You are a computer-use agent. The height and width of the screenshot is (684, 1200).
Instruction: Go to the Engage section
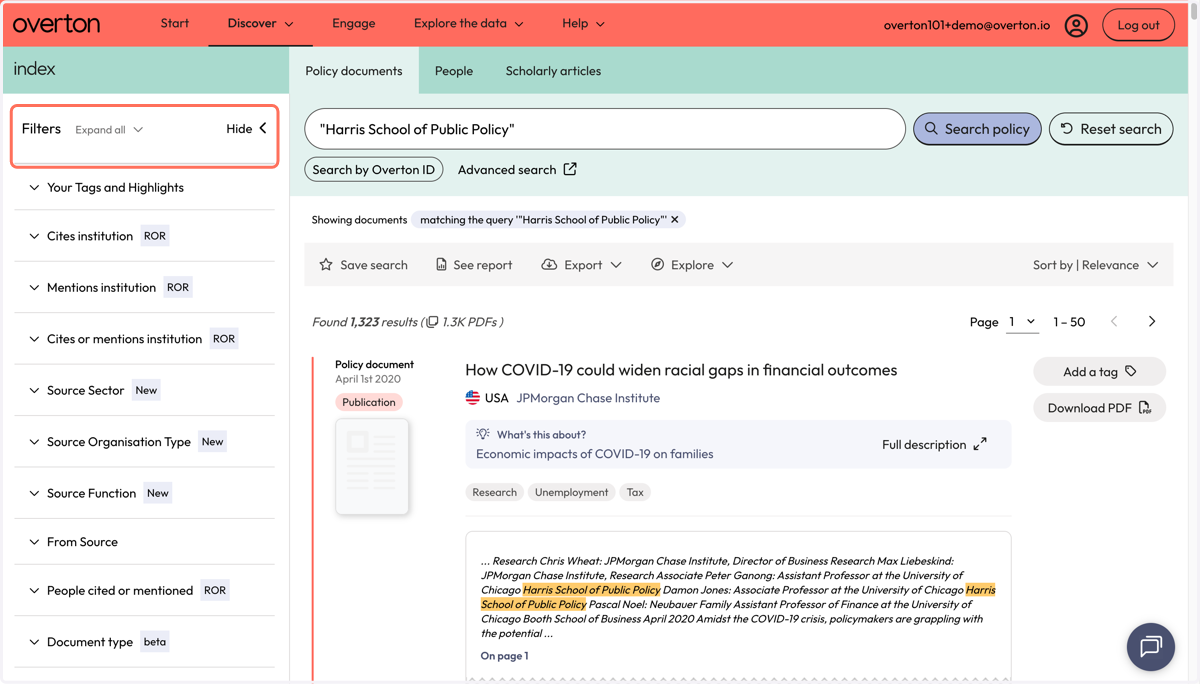(354, 23)
